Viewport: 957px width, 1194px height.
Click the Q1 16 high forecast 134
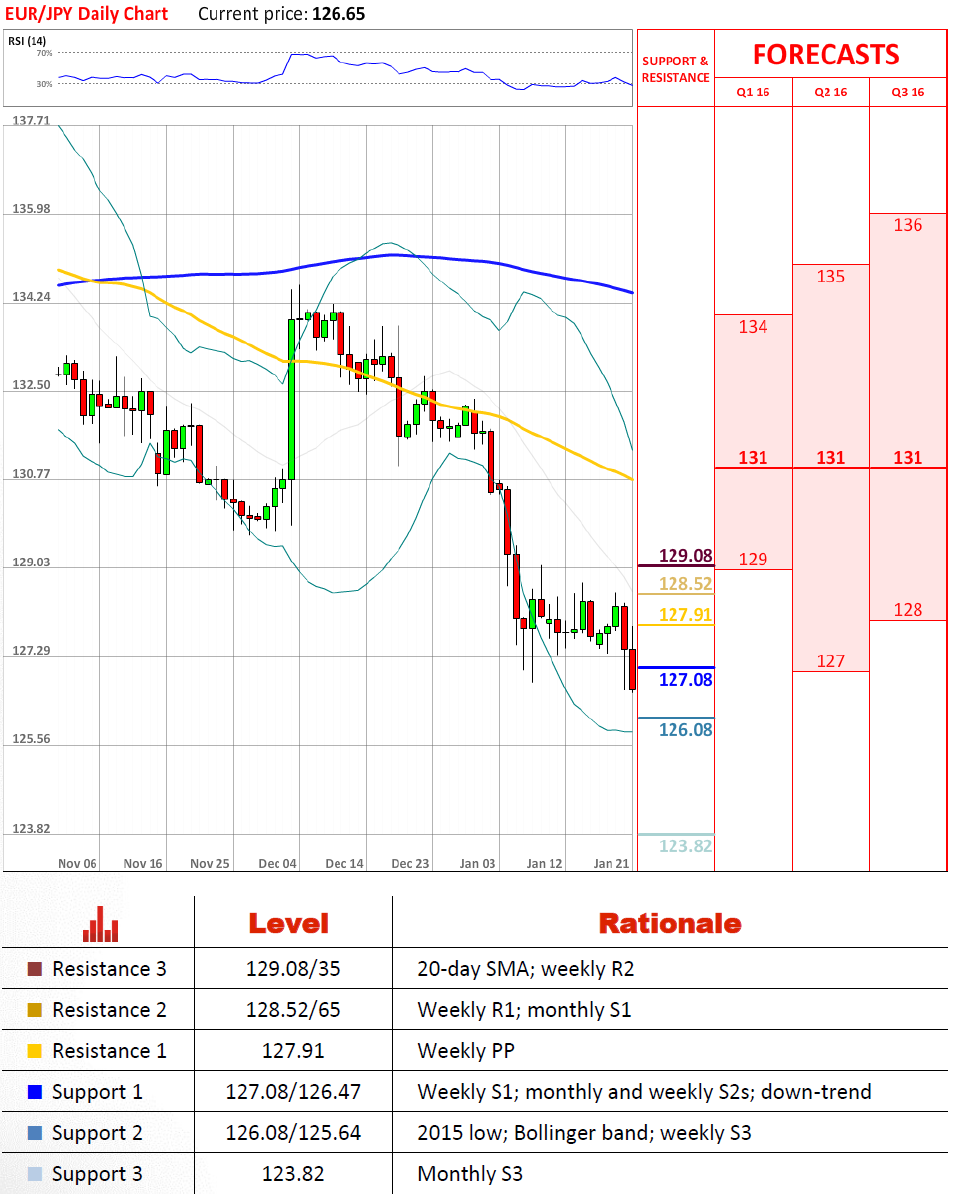pos(753,327)
